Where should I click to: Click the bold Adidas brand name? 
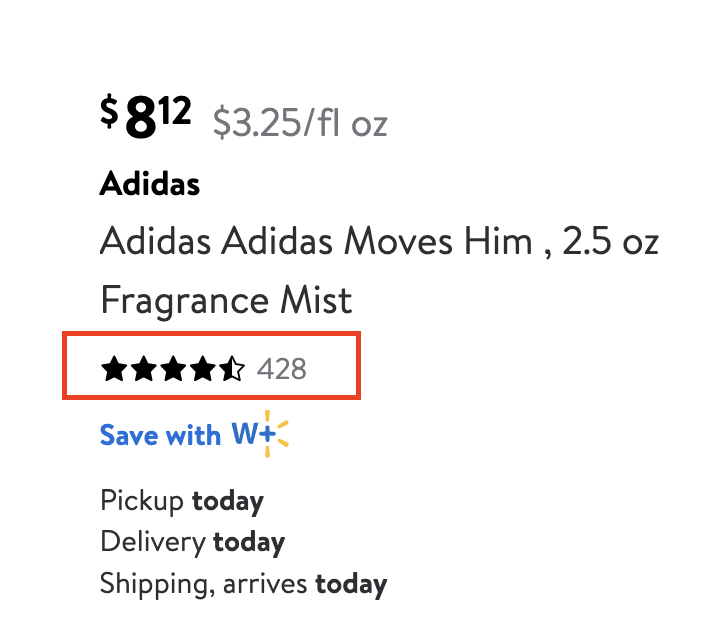point(150,184)
